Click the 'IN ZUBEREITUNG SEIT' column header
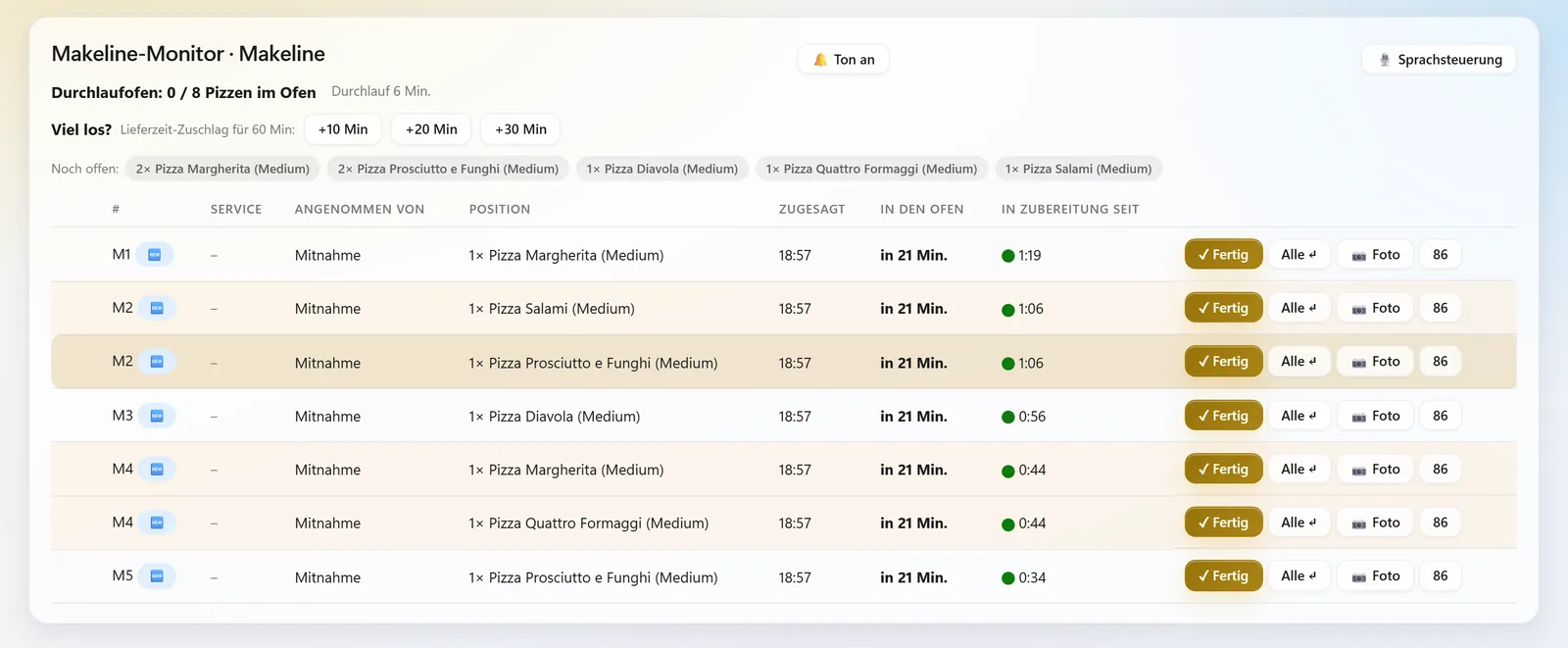Screen dimensions: 1568x648 pyautogui.click(x=1070, y=209)
